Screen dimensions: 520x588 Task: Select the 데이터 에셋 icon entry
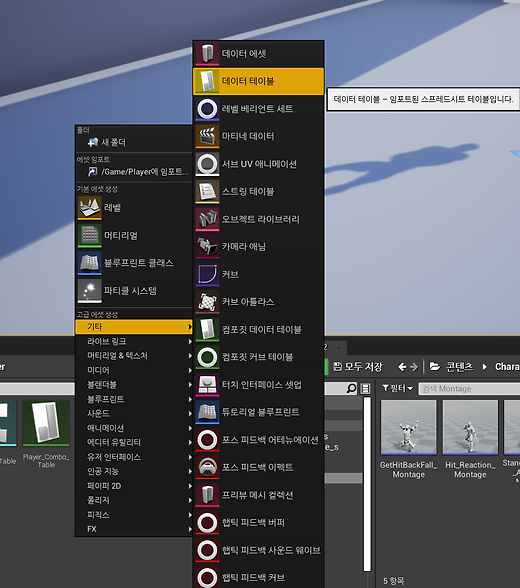(207, 54)
